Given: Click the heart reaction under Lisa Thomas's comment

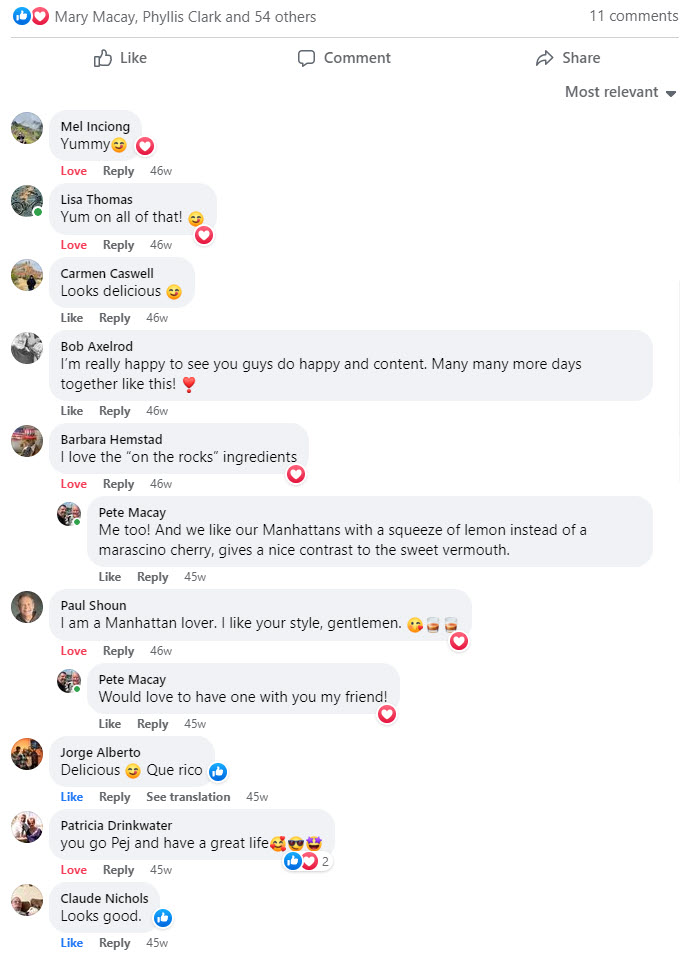Looking at the screenshot, I should coord(204,235).
